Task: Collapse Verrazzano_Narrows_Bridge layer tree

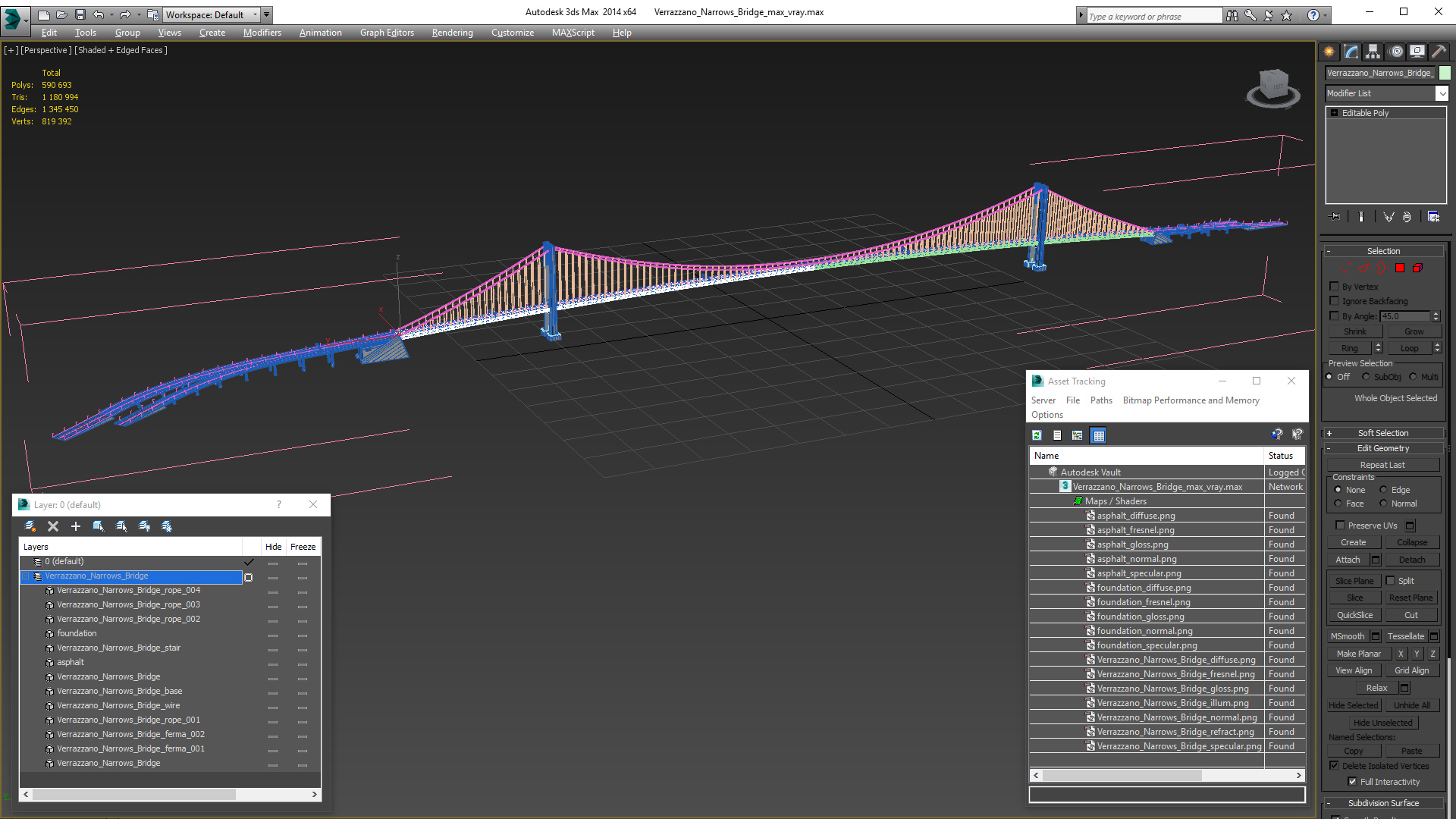Action: click(26, 576)
